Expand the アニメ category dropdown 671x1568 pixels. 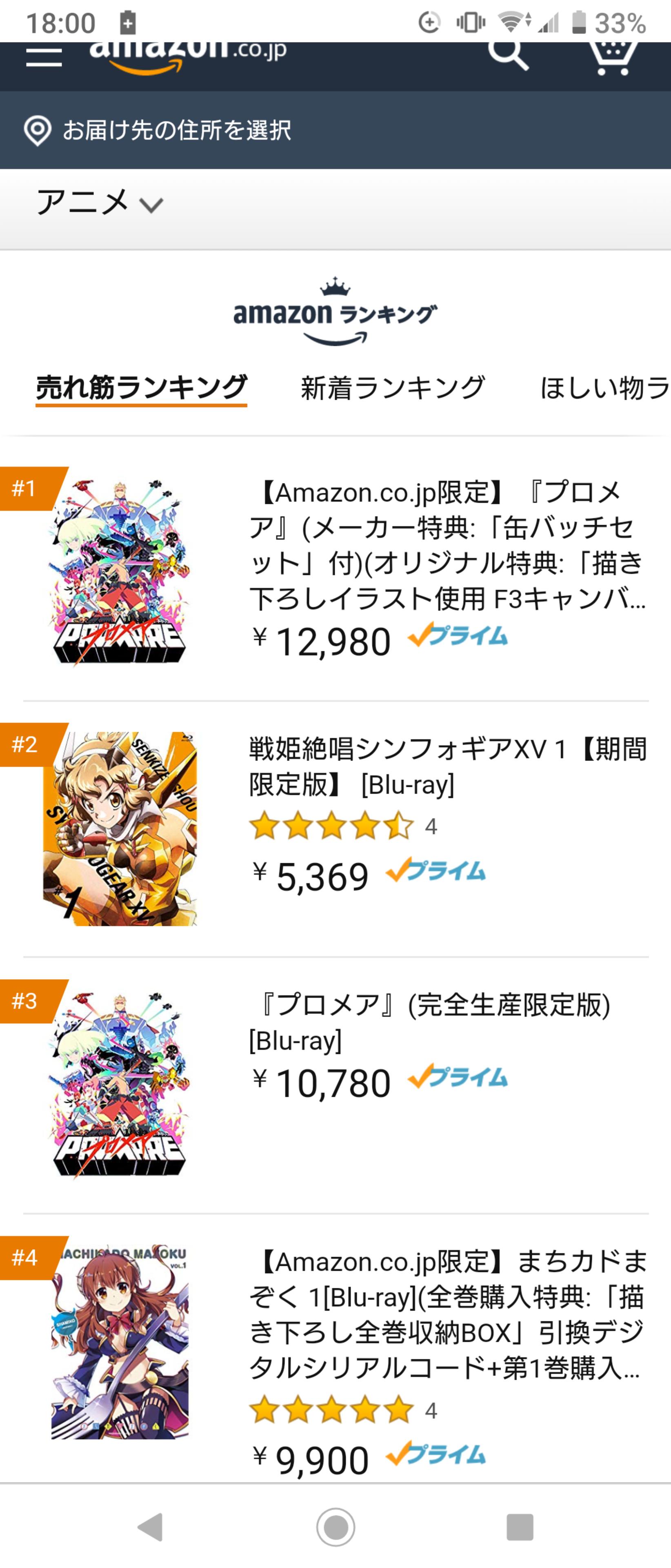(x=100, y=203)
